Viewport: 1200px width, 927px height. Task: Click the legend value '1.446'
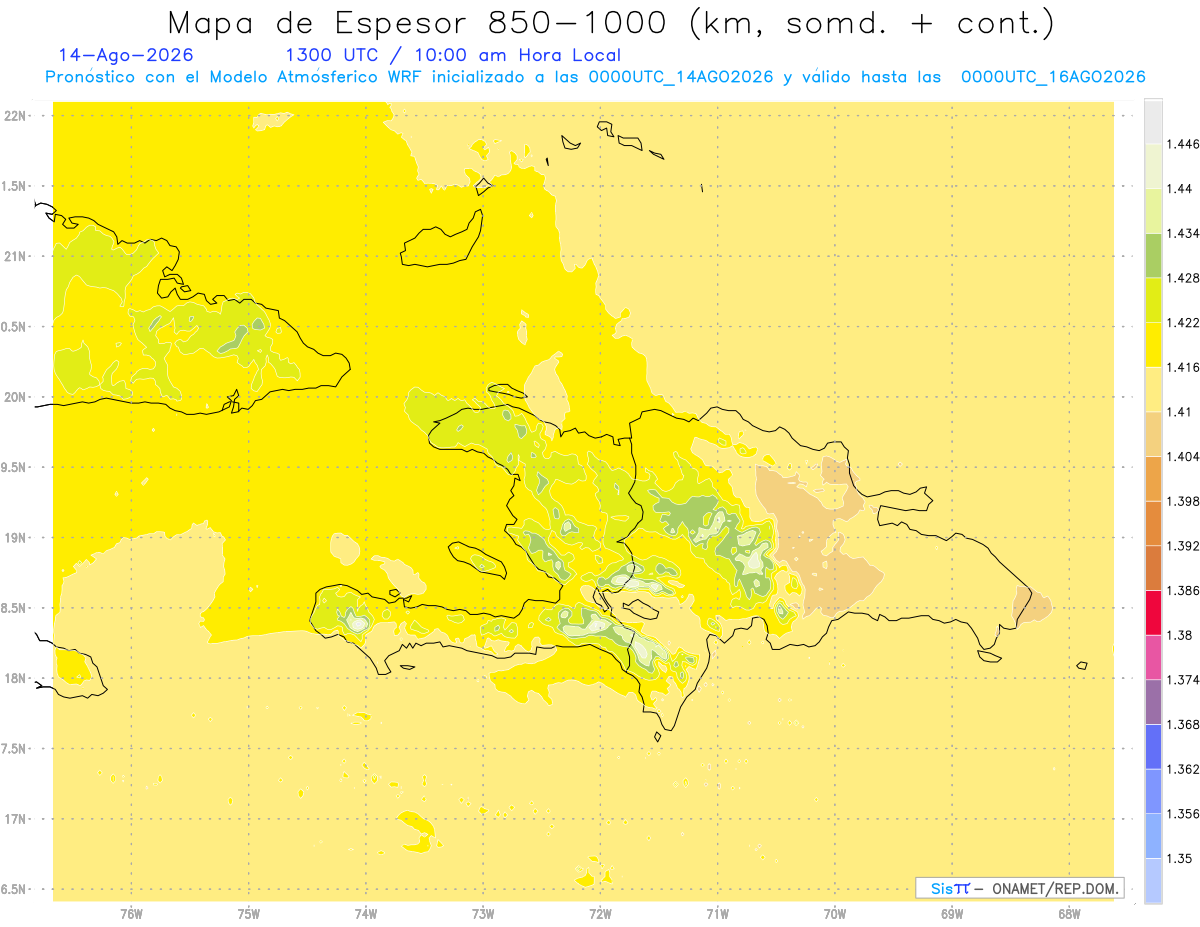[1183, 144]
